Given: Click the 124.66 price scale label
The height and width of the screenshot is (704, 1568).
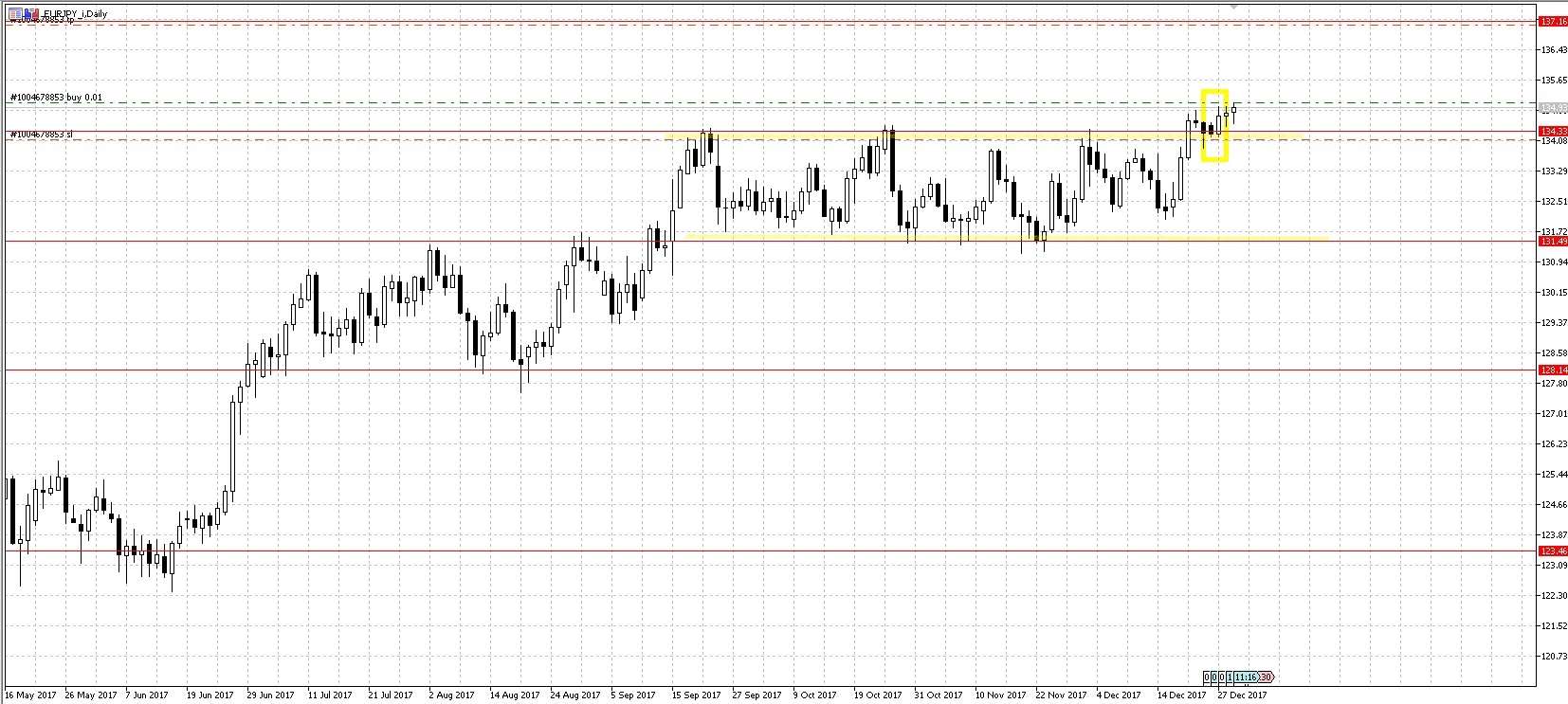Looking at the screenshot, I should (x=1553, y=505).
